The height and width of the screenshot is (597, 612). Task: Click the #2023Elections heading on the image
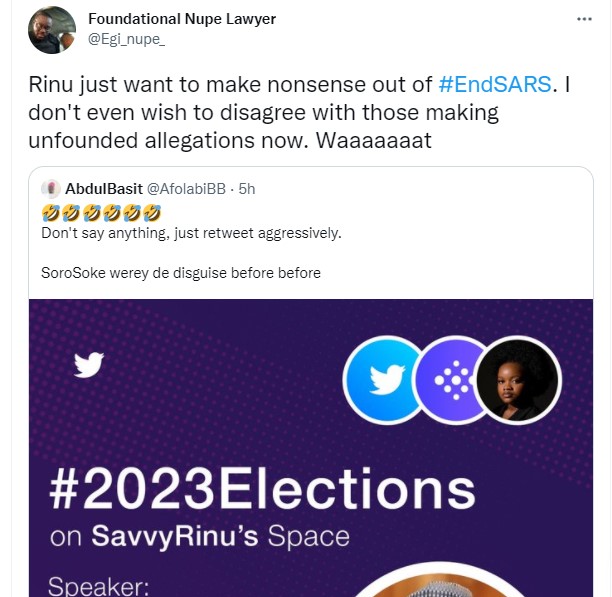pos(262,488)
